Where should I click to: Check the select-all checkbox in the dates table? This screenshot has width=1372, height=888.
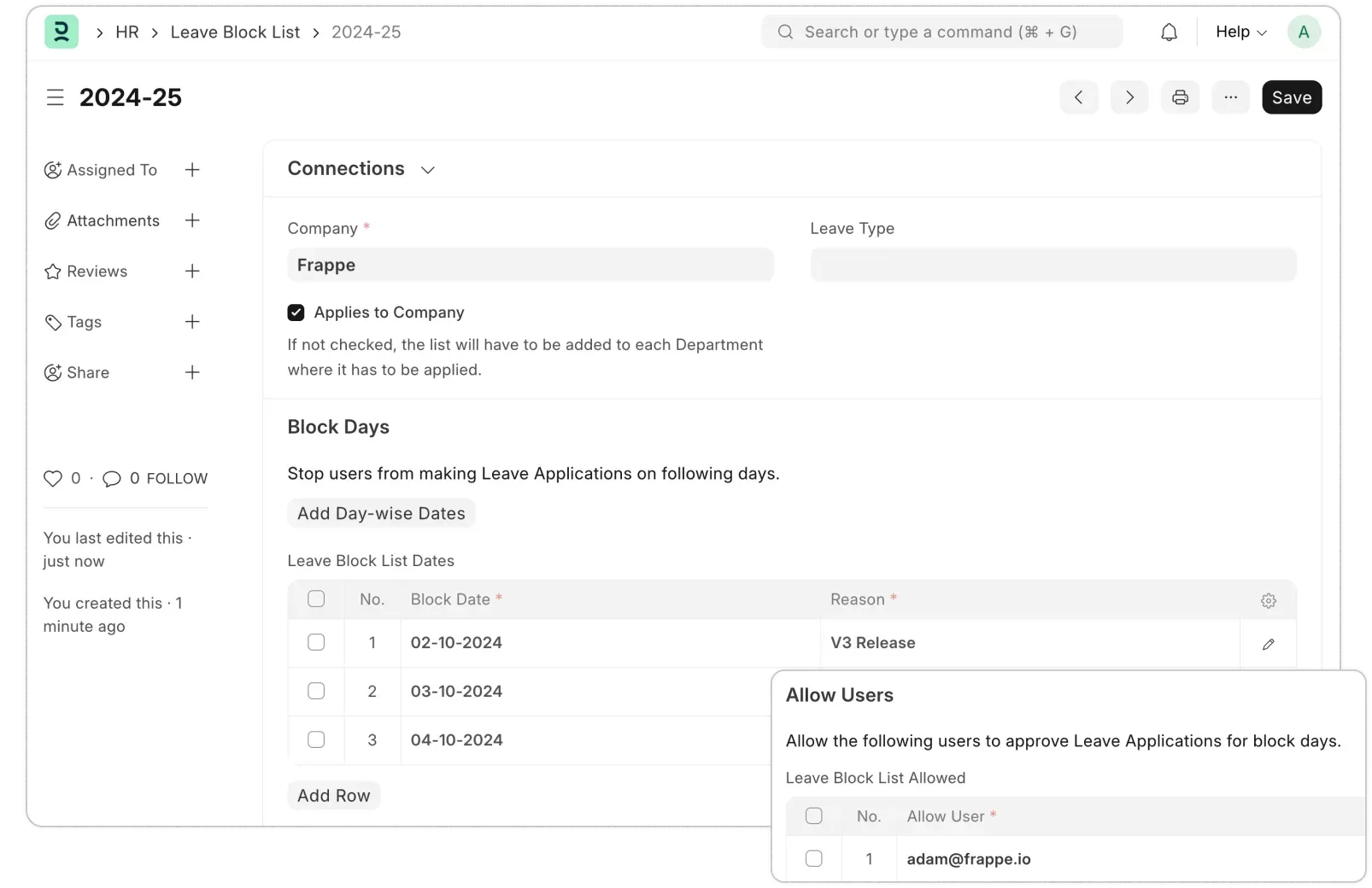pyautogui.click(x=317, y=599)
